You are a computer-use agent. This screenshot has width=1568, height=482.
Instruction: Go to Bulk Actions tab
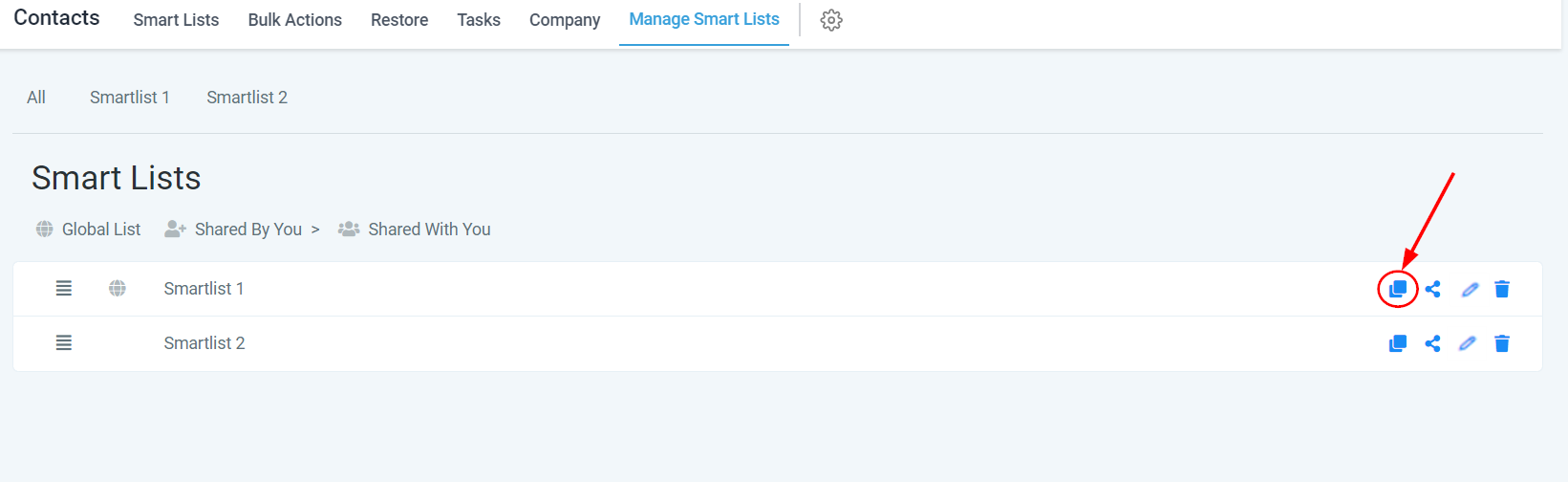click(294, 20)
